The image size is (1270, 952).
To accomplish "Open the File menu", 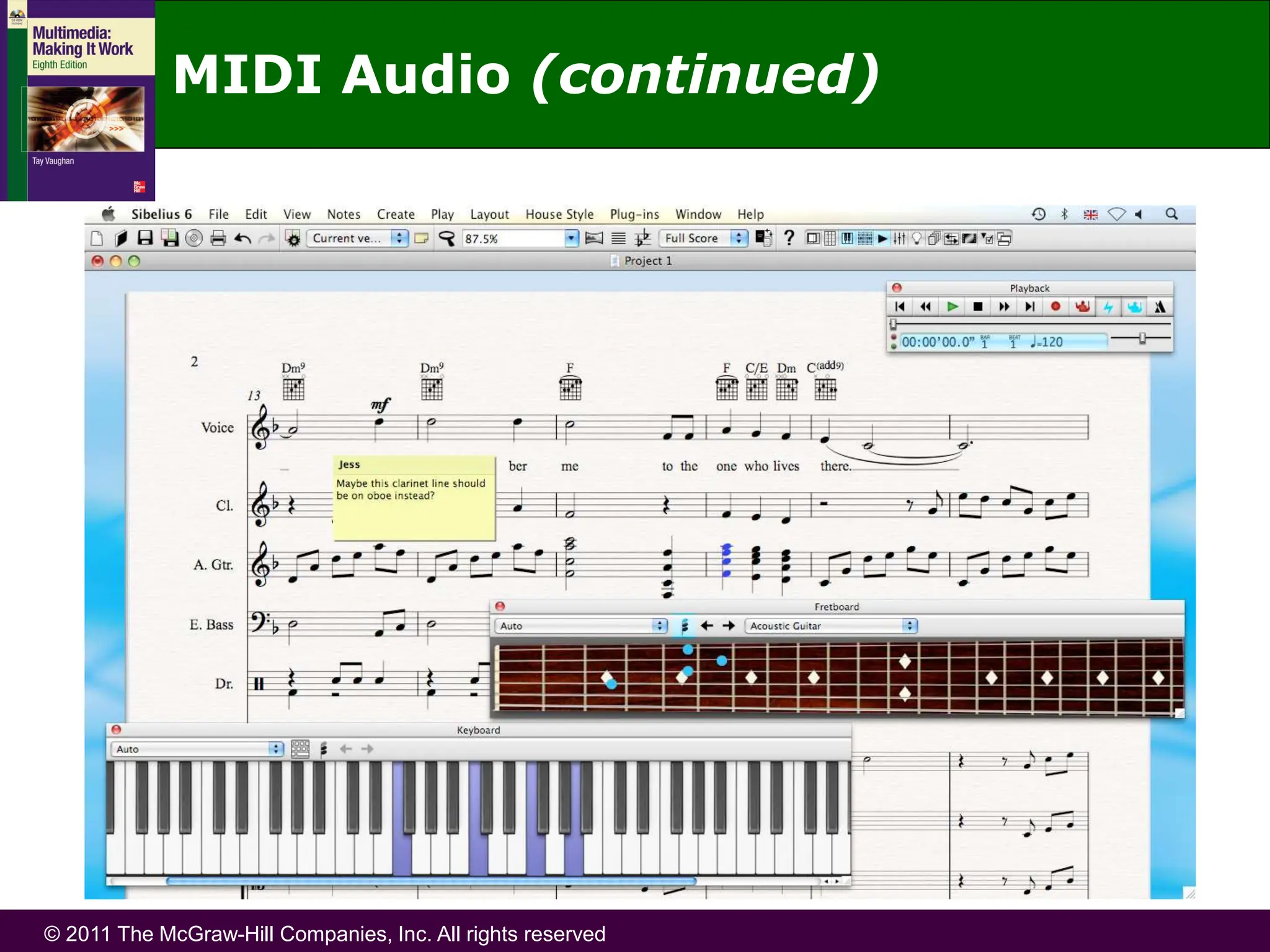I will [x=218, y=214].
